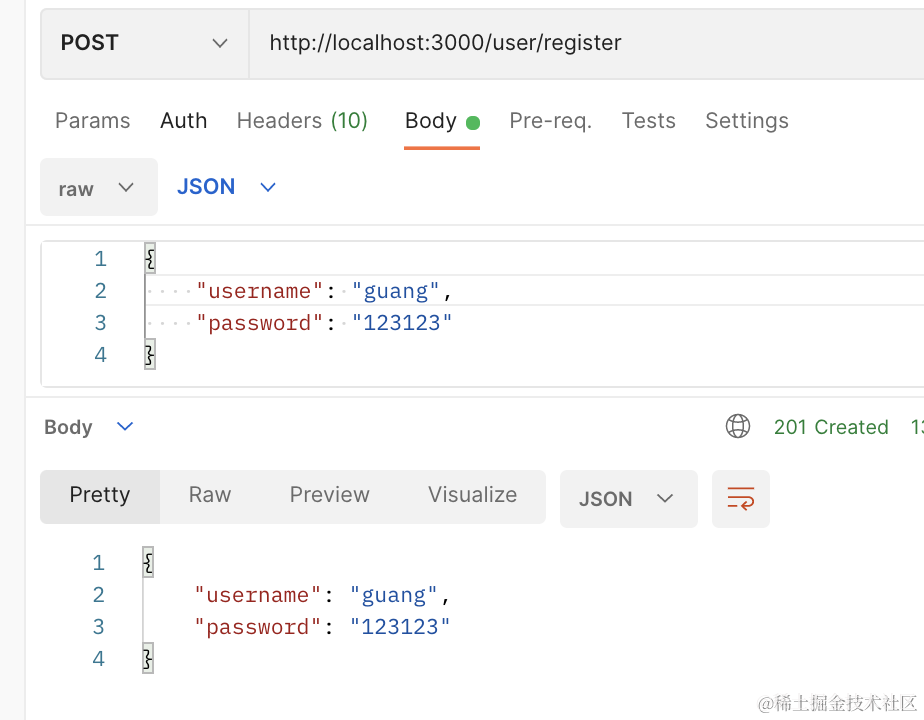The height and width of the screenshot is (720, 924).
Task: Open the request Settings tab
Action: pyautogui.click(x=746, y=121)
